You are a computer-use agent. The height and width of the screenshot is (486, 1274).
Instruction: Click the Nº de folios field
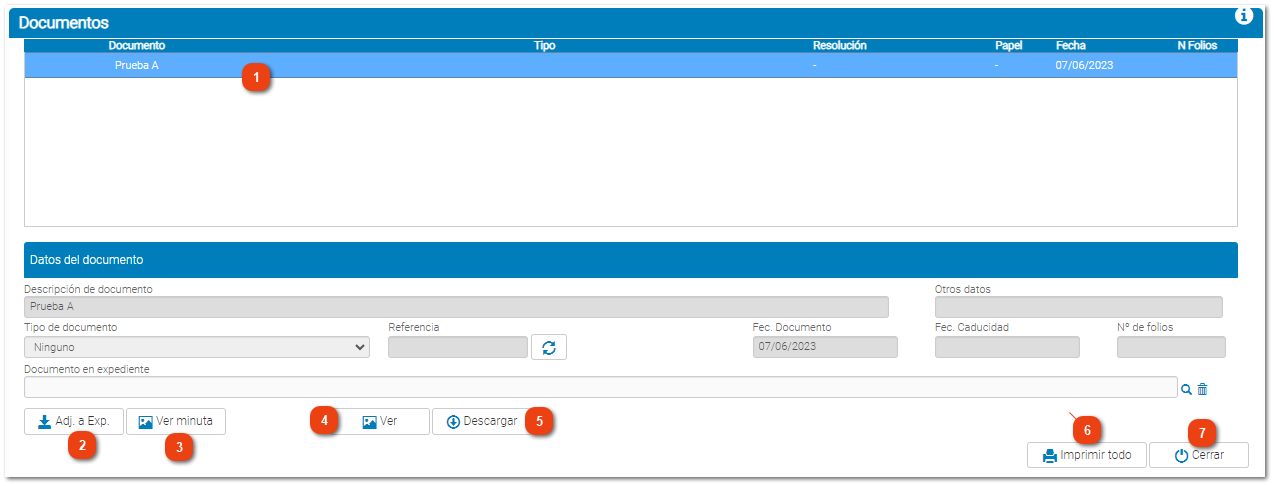pos(1171,347)
